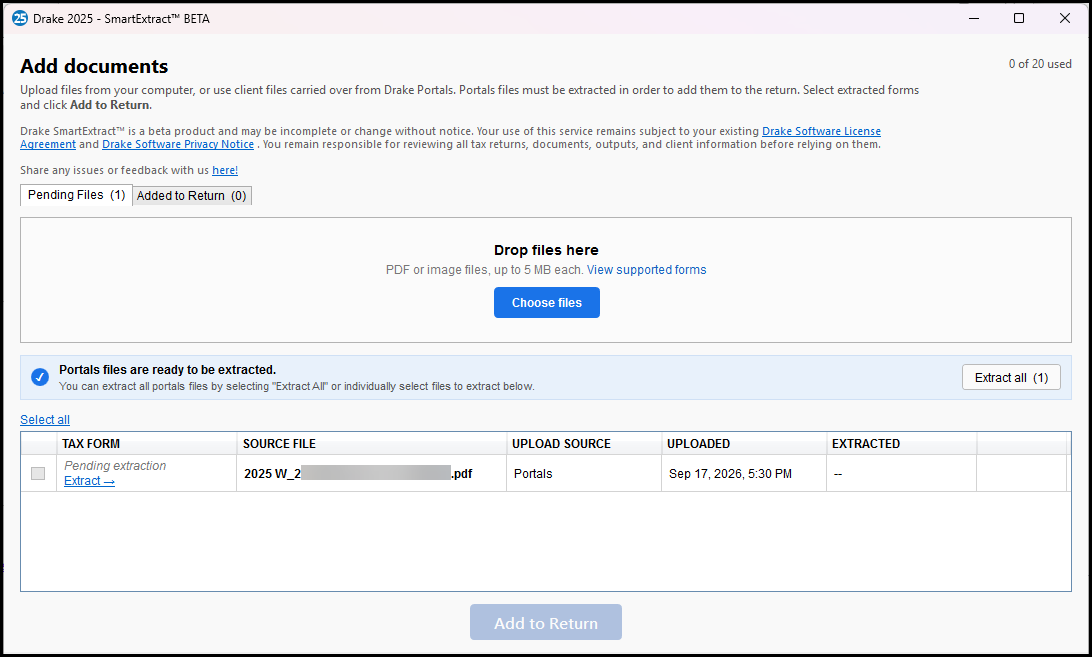Click the SOURCE FILE column header

[x=372, y=444]
